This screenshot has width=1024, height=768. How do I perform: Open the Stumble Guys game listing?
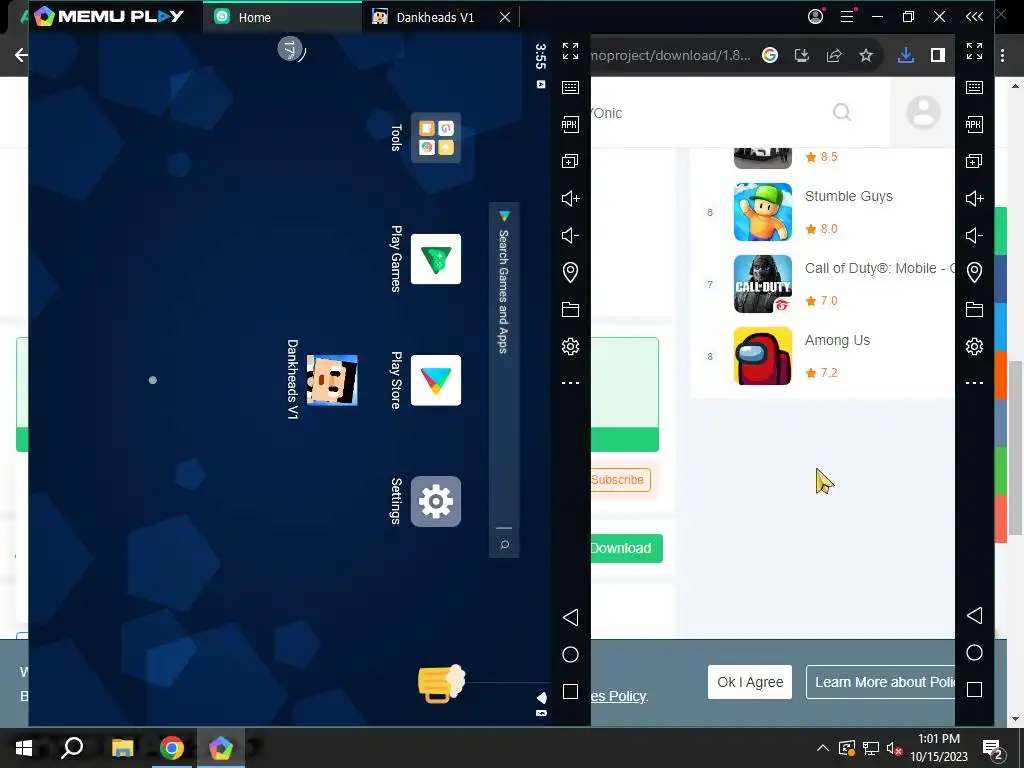(x=848, y=196)
